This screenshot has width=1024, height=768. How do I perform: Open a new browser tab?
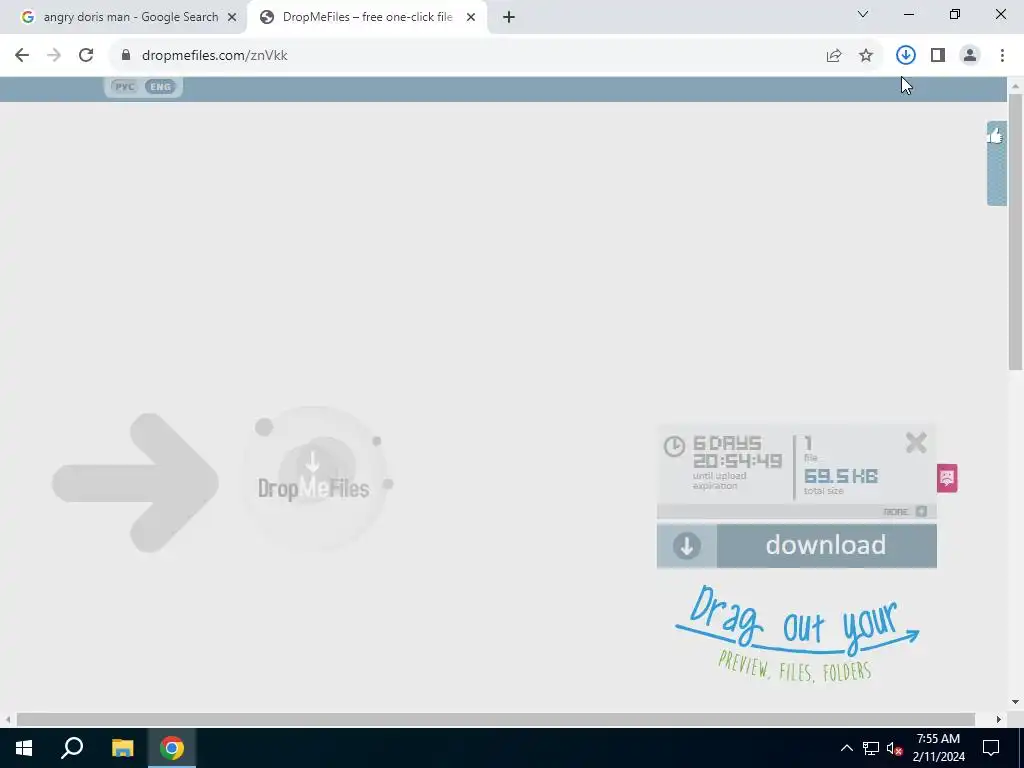tap(509, 17)
